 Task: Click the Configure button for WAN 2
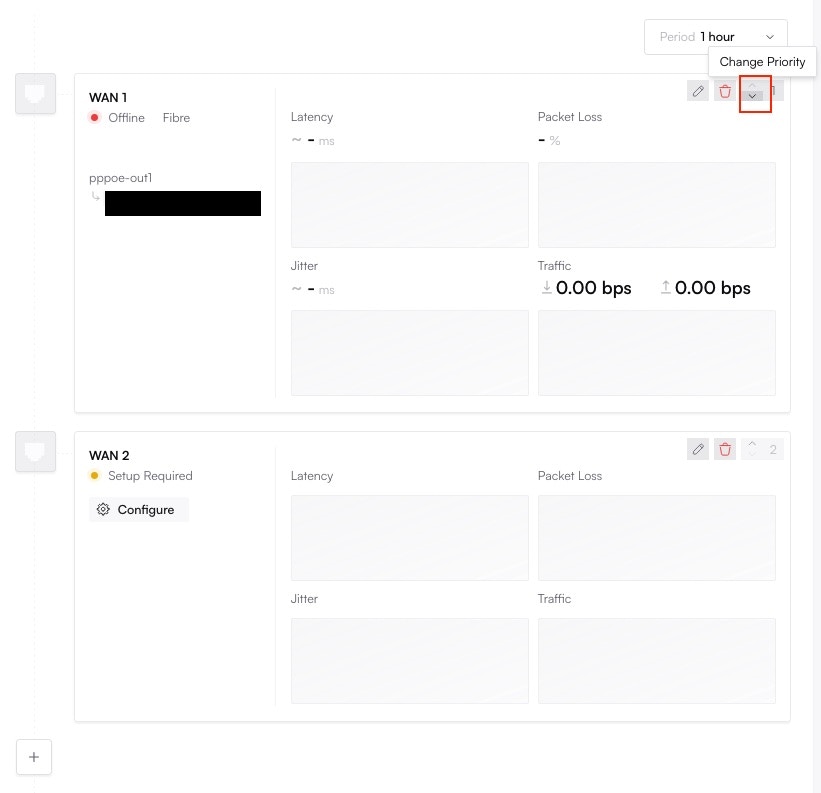pos(139,509)
